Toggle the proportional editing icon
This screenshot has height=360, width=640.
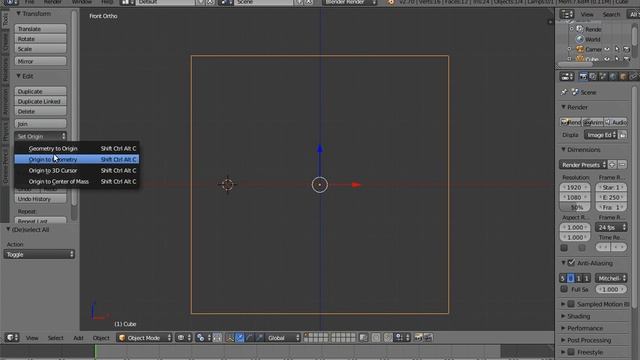[x=376, y=338]
